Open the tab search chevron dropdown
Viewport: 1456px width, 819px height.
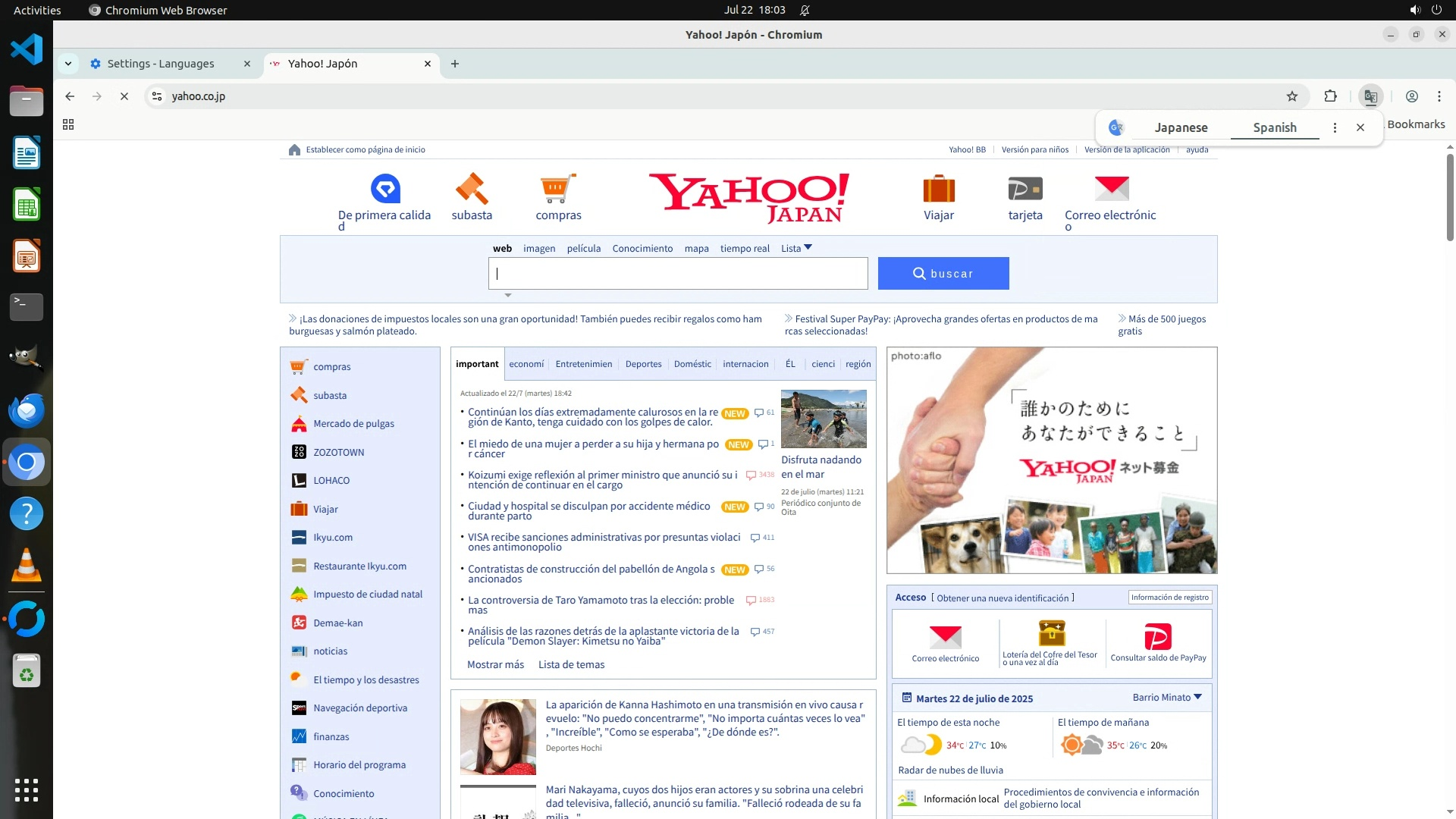pos(68,64)
